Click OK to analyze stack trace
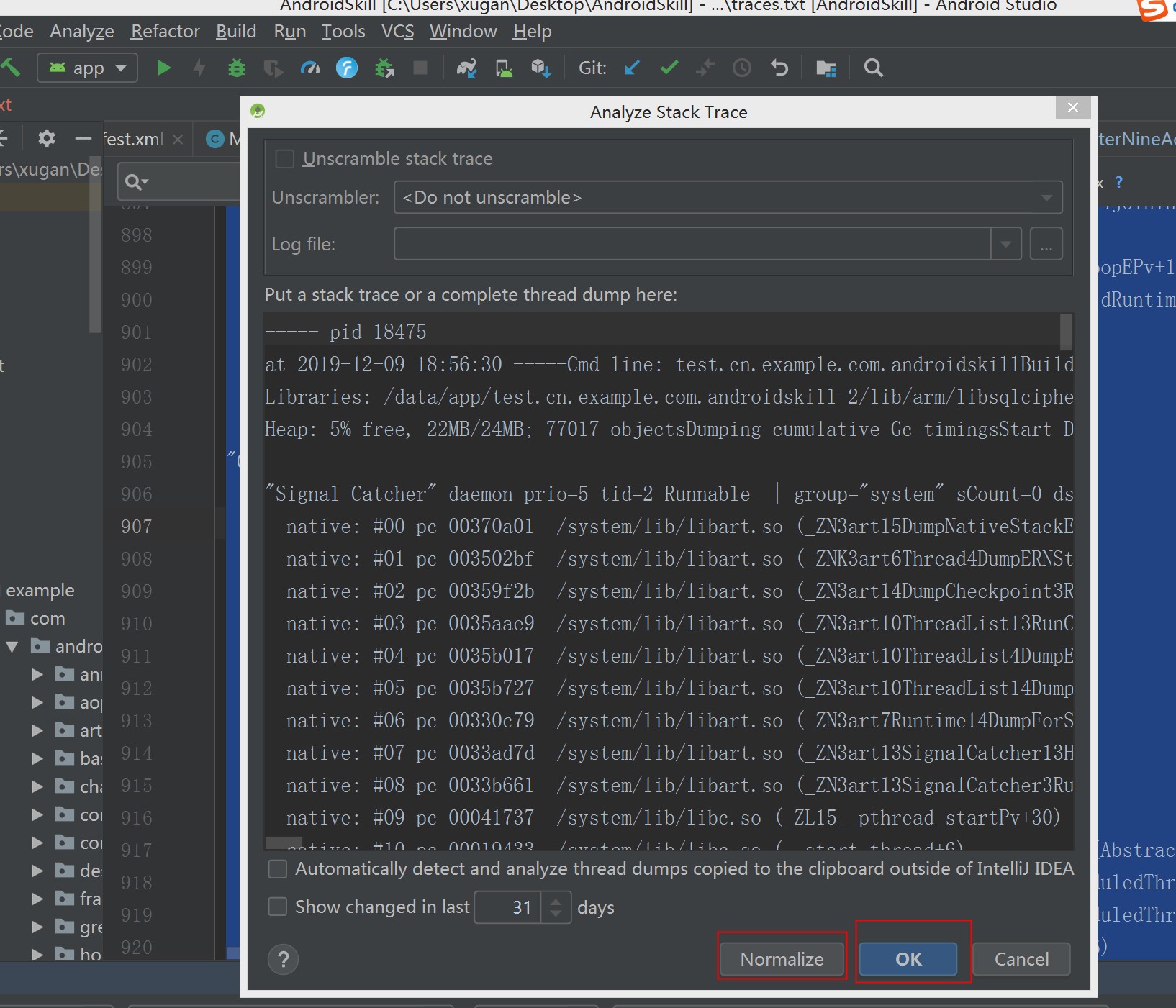Image resolution: width=1176 pixels, height=1008 pixels. tap(908, 959)
